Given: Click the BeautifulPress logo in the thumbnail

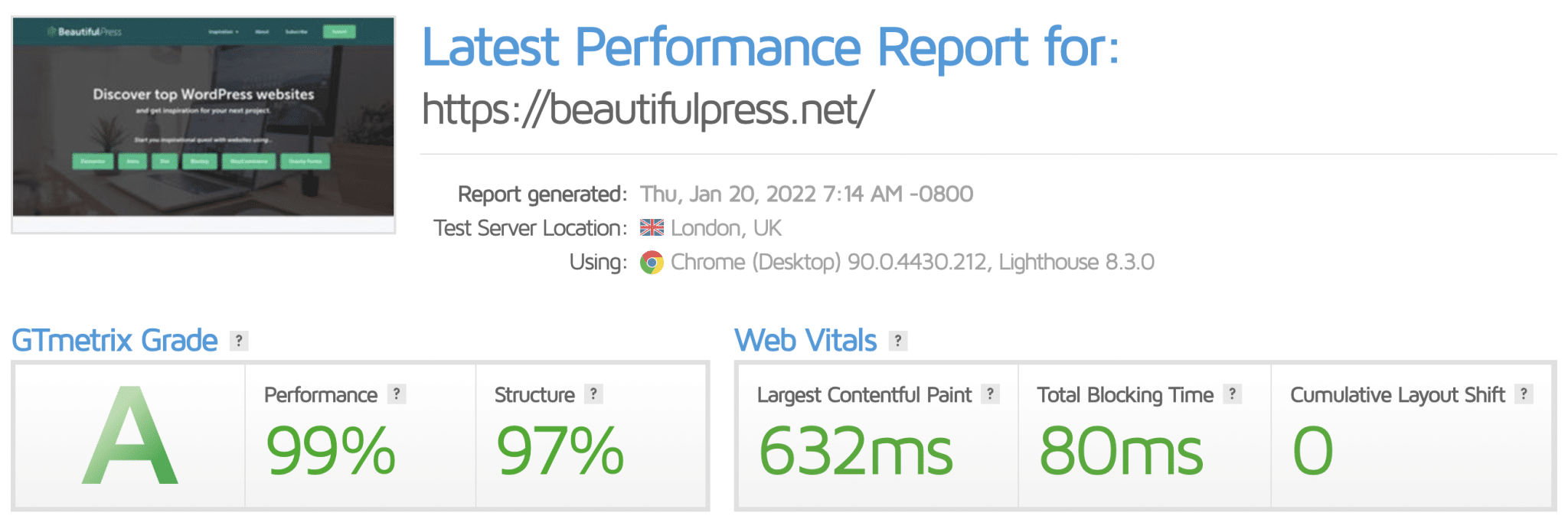Looking at the screenshot, I should pos(84,32).
